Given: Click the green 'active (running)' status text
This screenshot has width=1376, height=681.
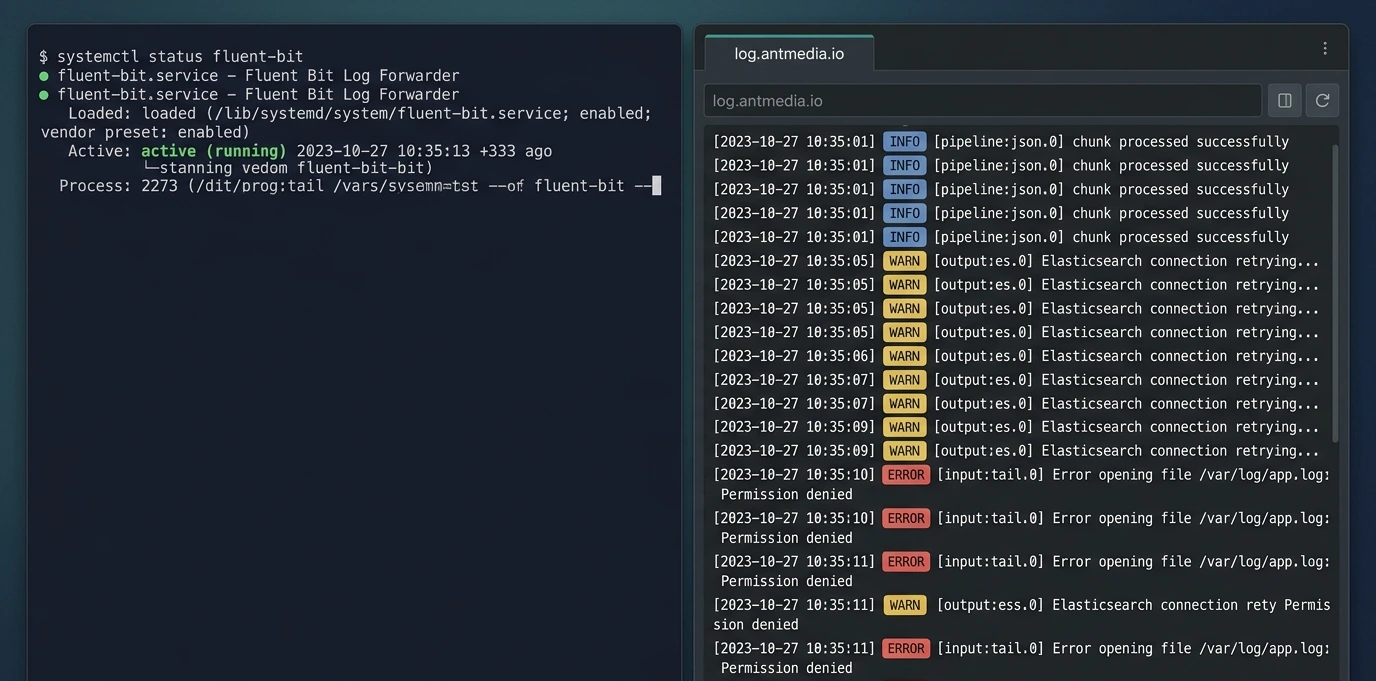Looking at the screenshot, I should coord(214,151).
